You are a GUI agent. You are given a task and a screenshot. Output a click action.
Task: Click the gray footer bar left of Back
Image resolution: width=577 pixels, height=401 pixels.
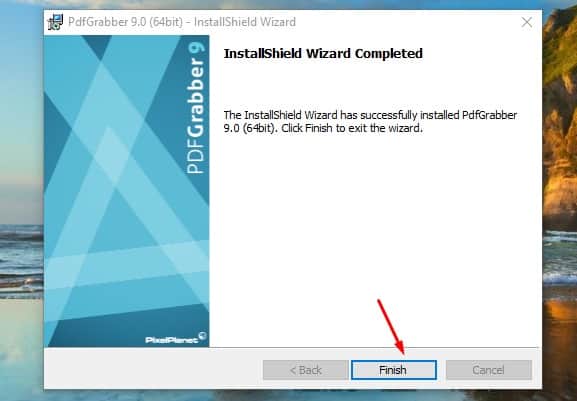click(153, 369)
